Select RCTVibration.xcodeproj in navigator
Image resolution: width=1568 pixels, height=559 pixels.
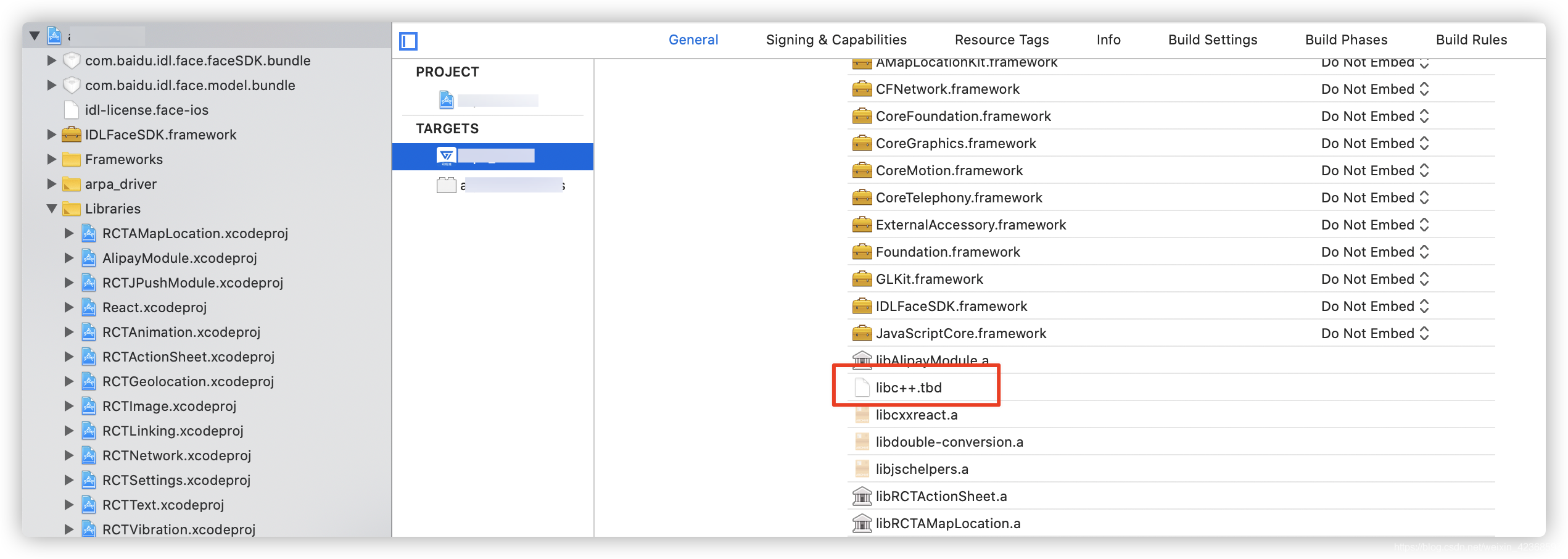coord(179,529)
